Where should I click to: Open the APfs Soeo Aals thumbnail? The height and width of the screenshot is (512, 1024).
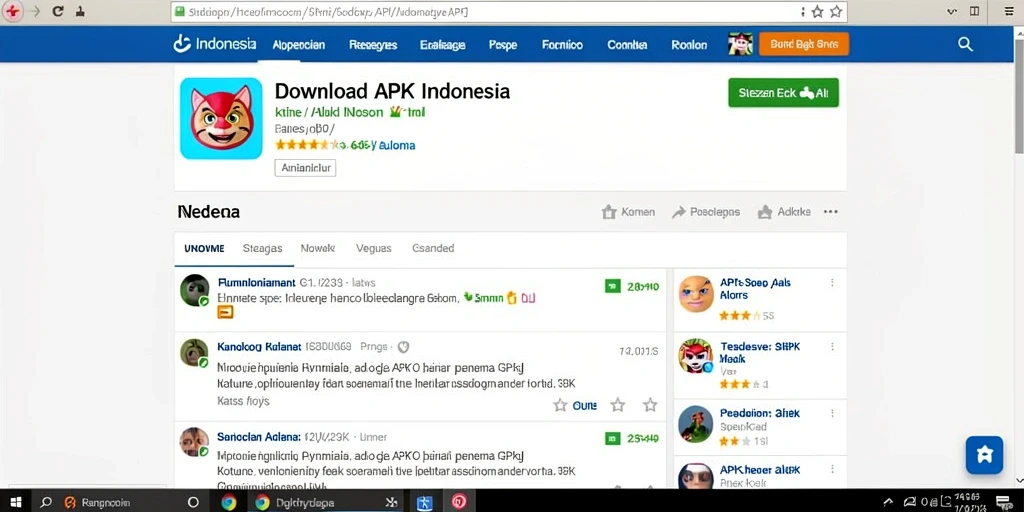pos(696,294)
